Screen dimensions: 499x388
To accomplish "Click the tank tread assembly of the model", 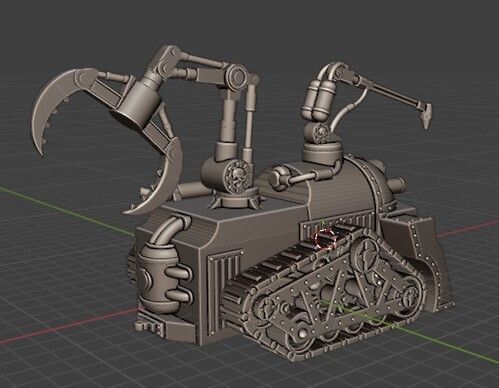I will click(x=323, y=293).
